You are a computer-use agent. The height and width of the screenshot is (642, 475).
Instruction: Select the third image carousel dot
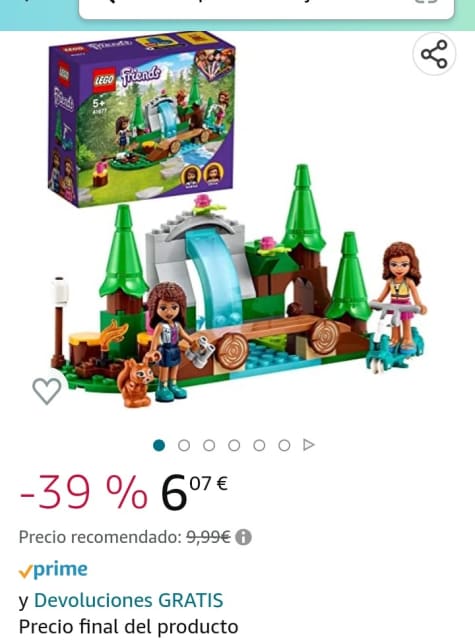(x=209, y=445)
